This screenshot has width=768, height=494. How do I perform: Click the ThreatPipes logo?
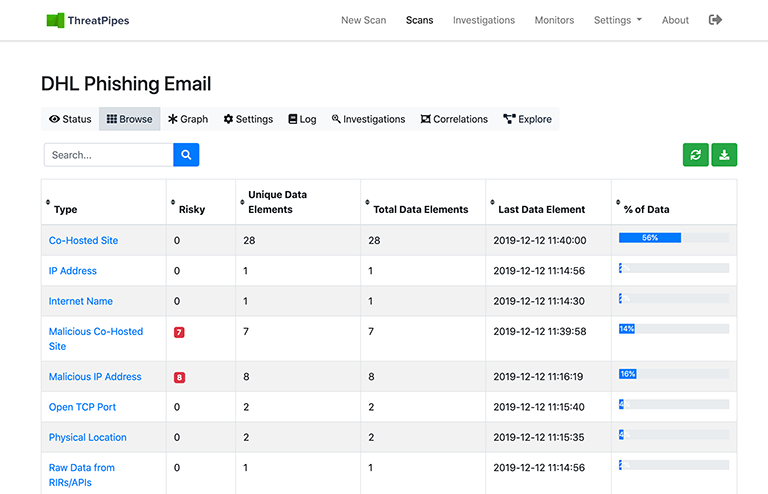pyautogui.click(x=88, y=20)
